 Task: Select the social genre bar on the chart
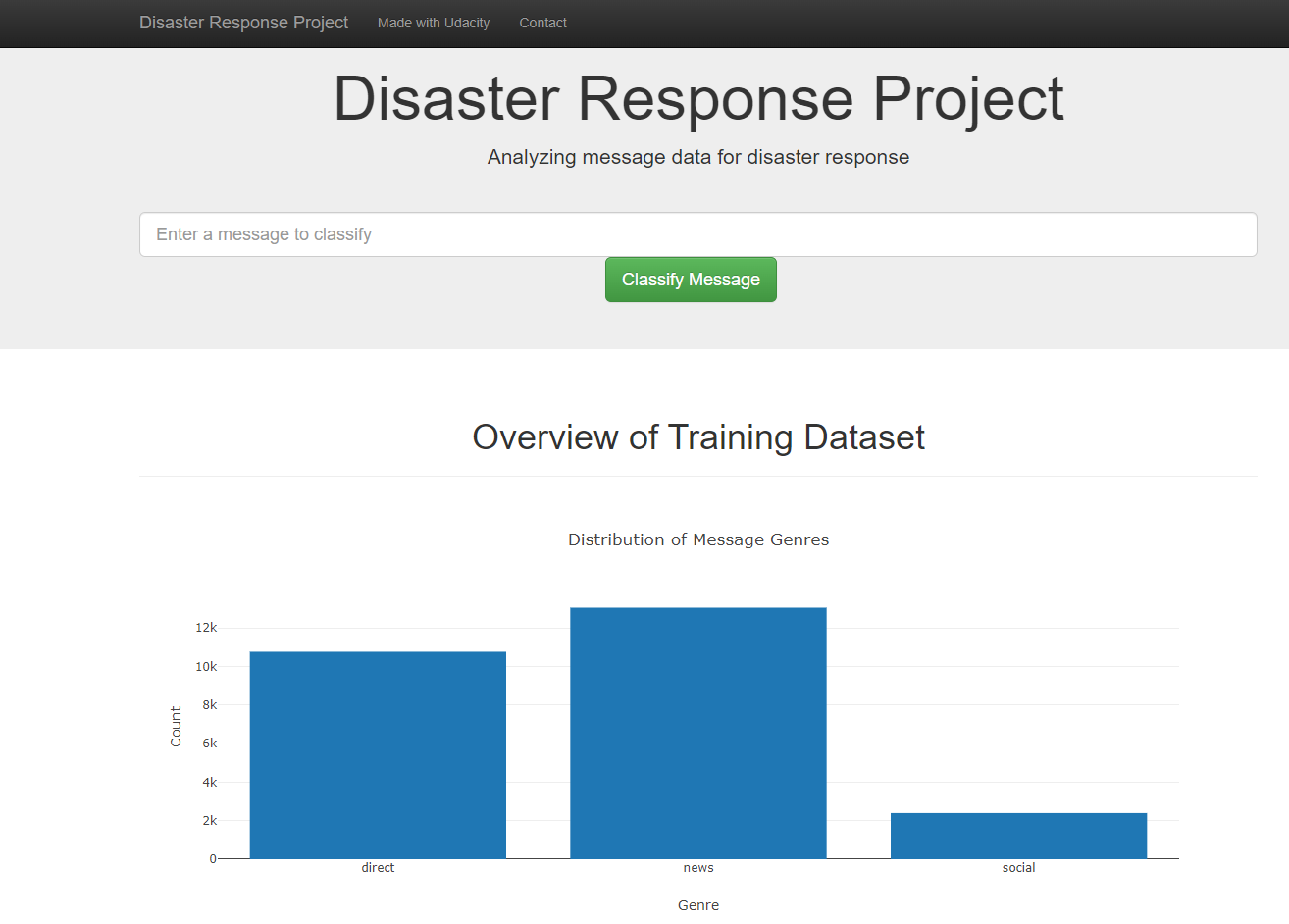pyautogui.click(x=1018, y=834)
